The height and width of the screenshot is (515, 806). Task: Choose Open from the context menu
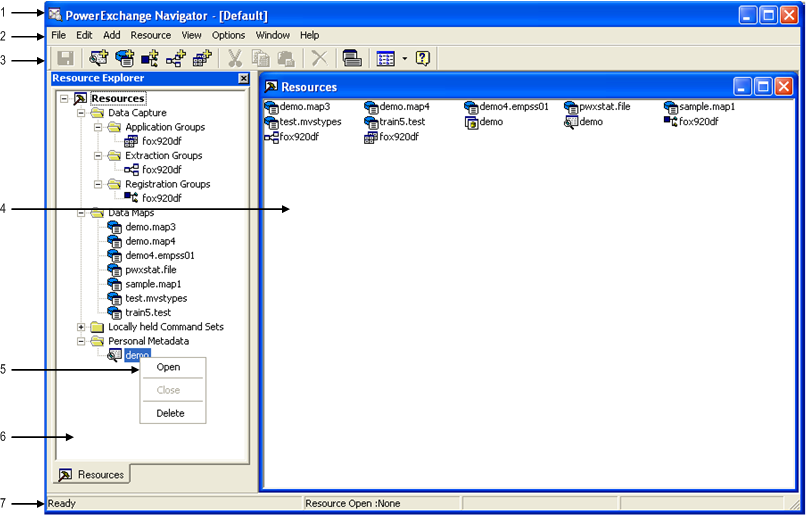coord(169,367)
